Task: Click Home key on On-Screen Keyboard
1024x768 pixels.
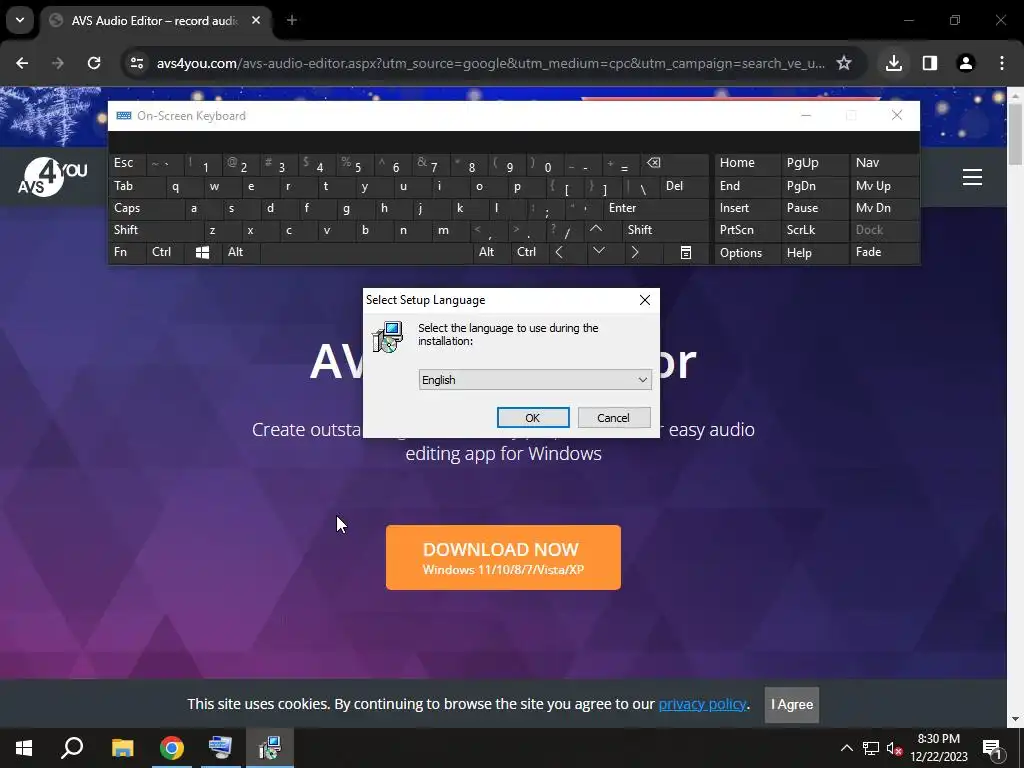Action: click(747, 163)
